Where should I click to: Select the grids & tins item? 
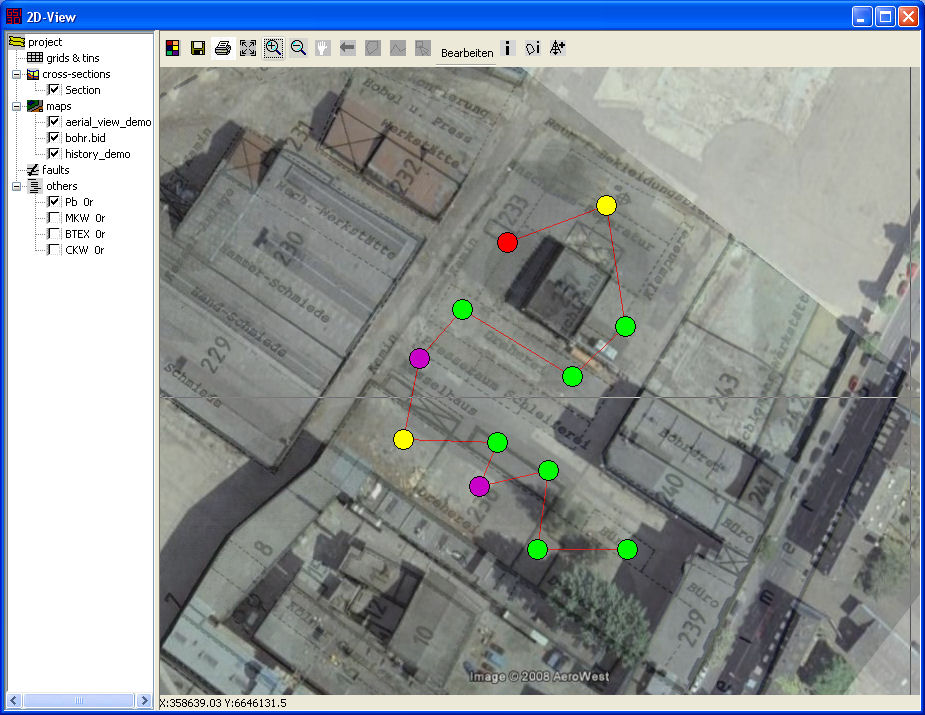tap(73, 58)
